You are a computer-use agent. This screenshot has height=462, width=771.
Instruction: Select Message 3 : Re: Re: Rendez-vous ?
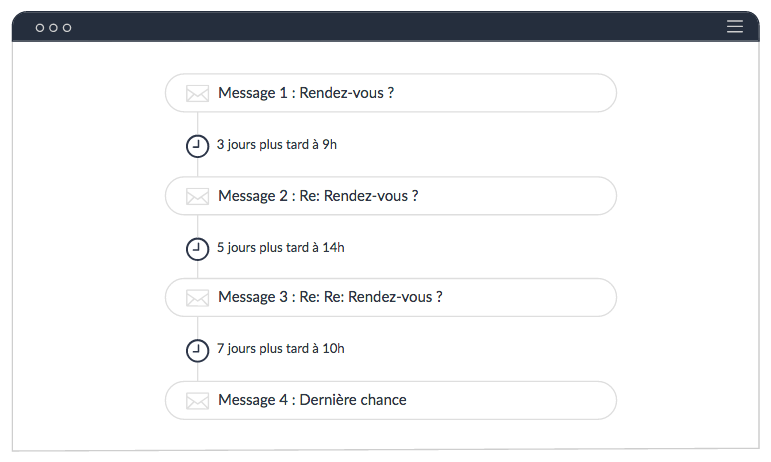tap(330, 297)
